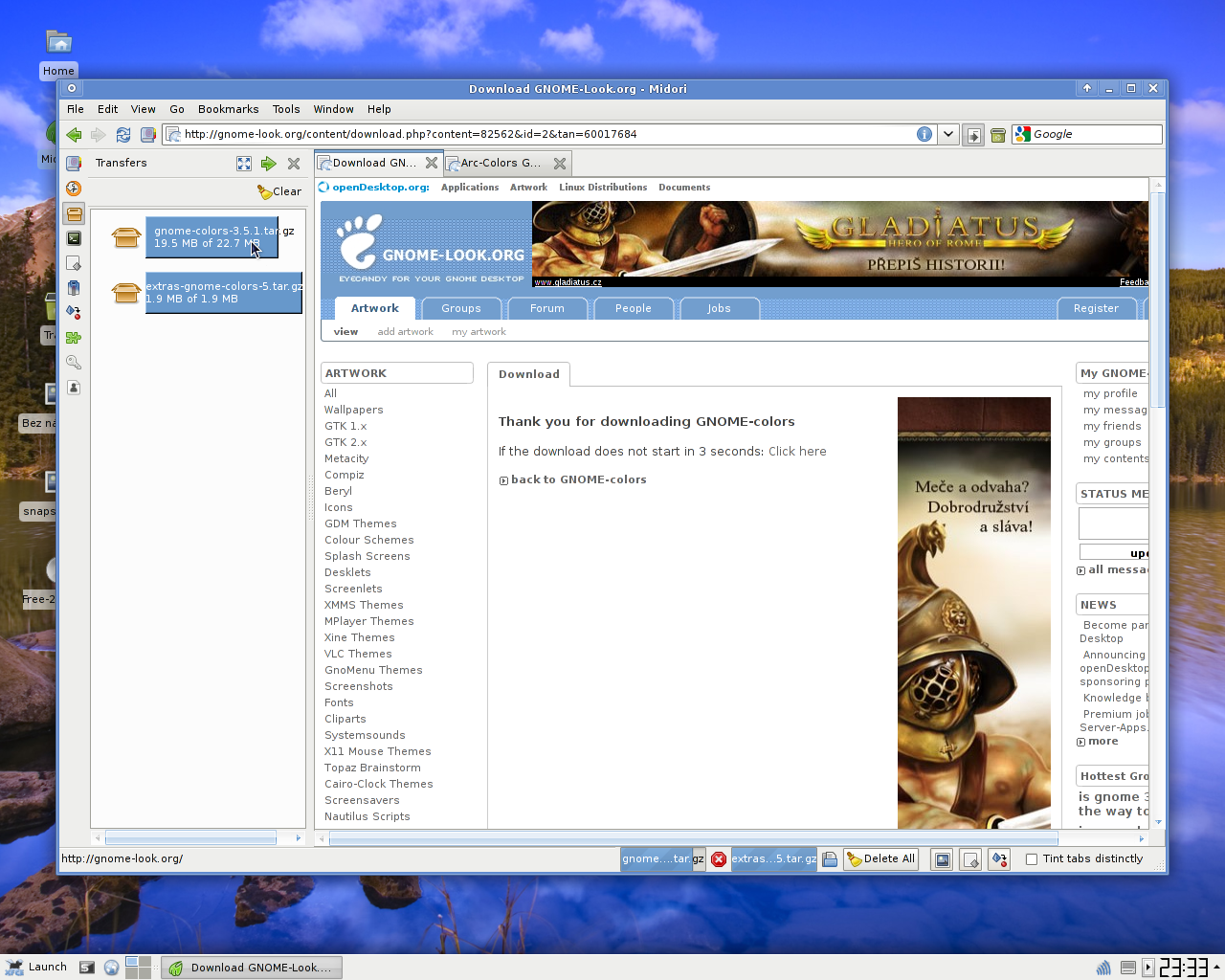Go back to GNOME-colors page link
The width and height of the screenshot is (1225, 980).
point(578,479)
